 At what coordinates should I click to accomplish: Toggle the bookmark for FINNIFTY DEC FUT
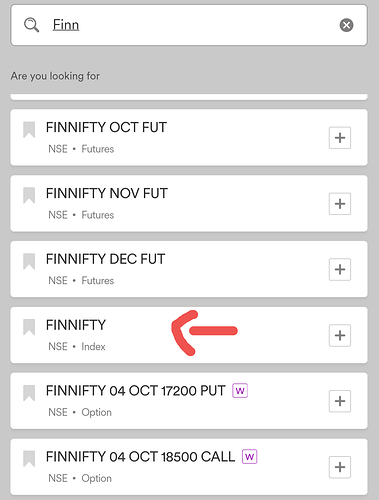click(29, 261)
